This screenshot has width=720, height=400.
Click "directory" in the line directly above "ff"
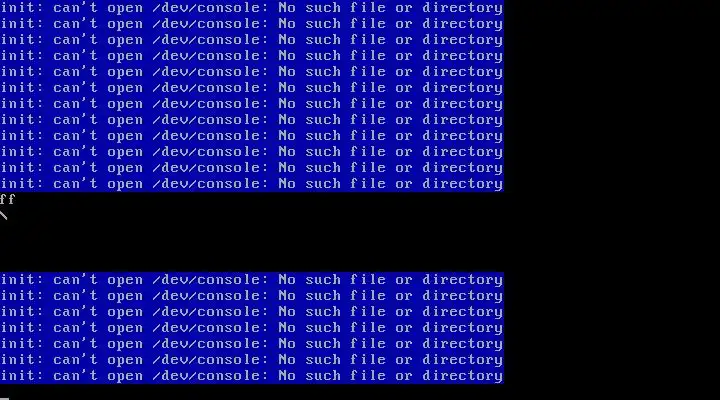point(462,184)
